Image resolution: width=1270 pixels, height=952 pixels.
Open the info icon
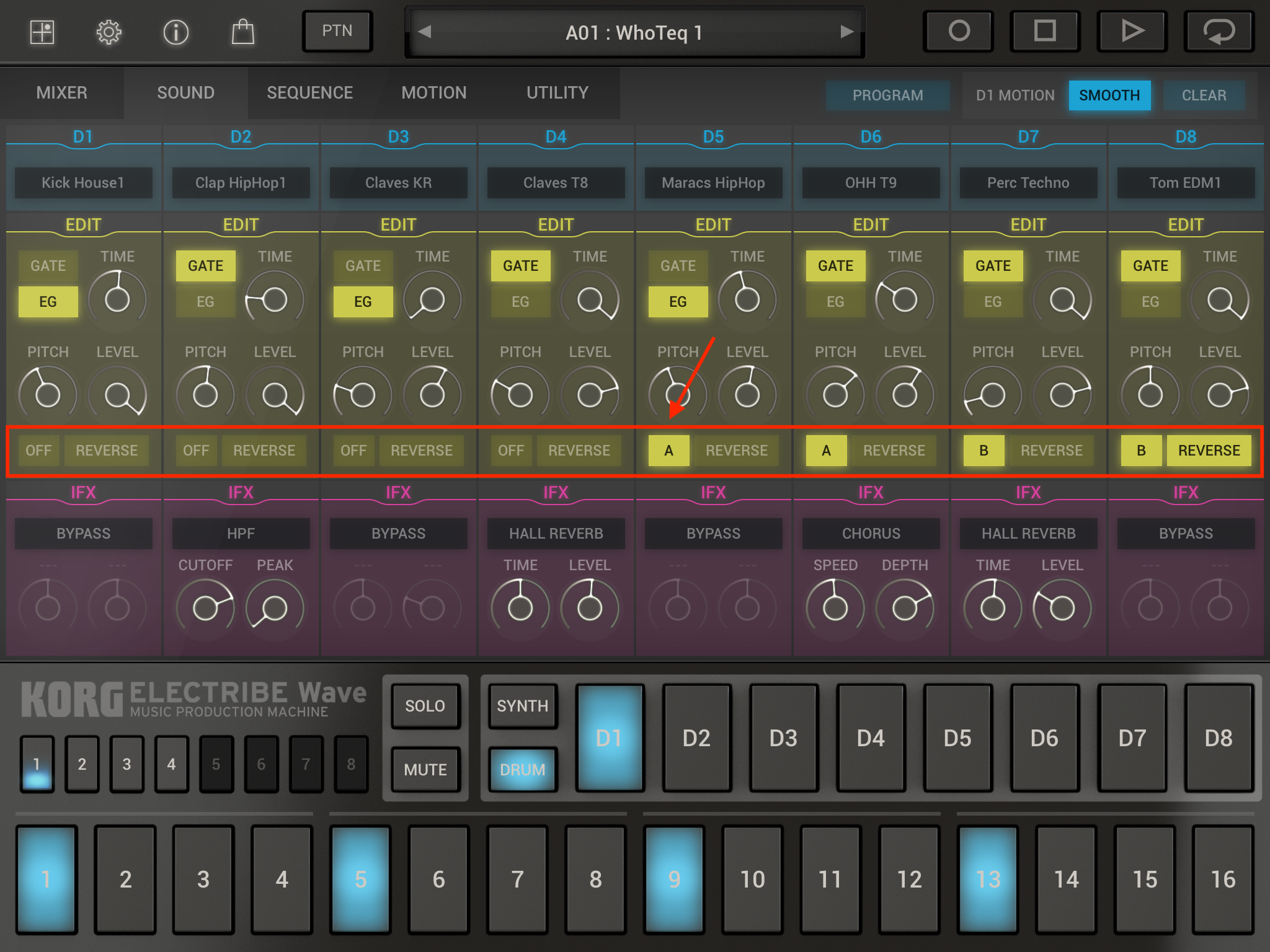tap(176, 32)
